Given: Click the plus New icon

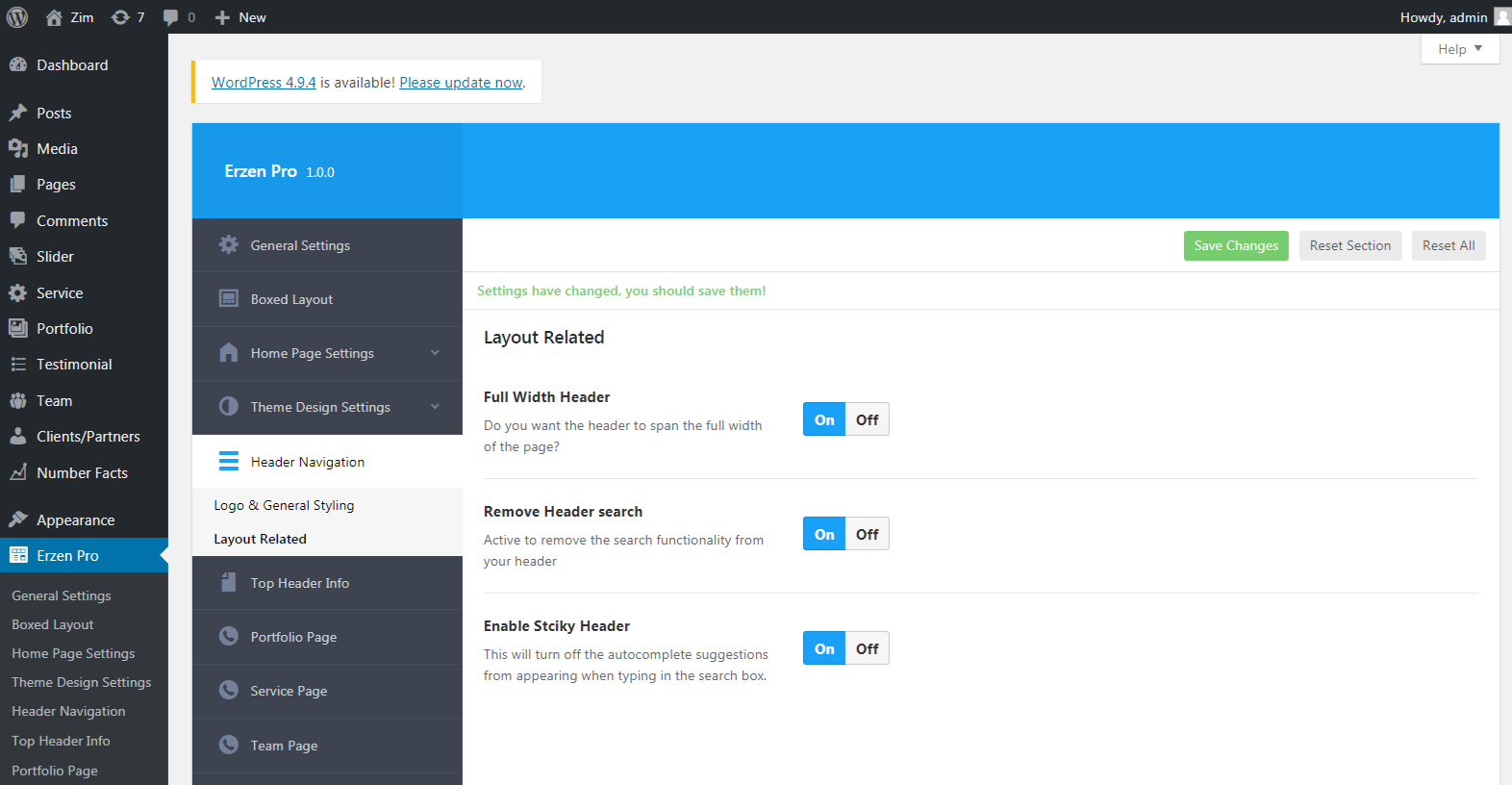Looking at the screenshot, I should tap(222, 17).
